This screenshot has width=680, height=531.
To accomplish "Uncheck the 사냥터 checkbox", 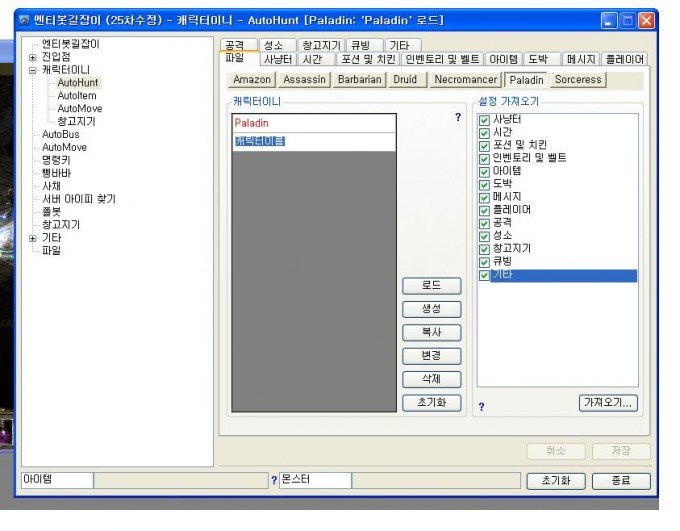I will click(485, 120).
